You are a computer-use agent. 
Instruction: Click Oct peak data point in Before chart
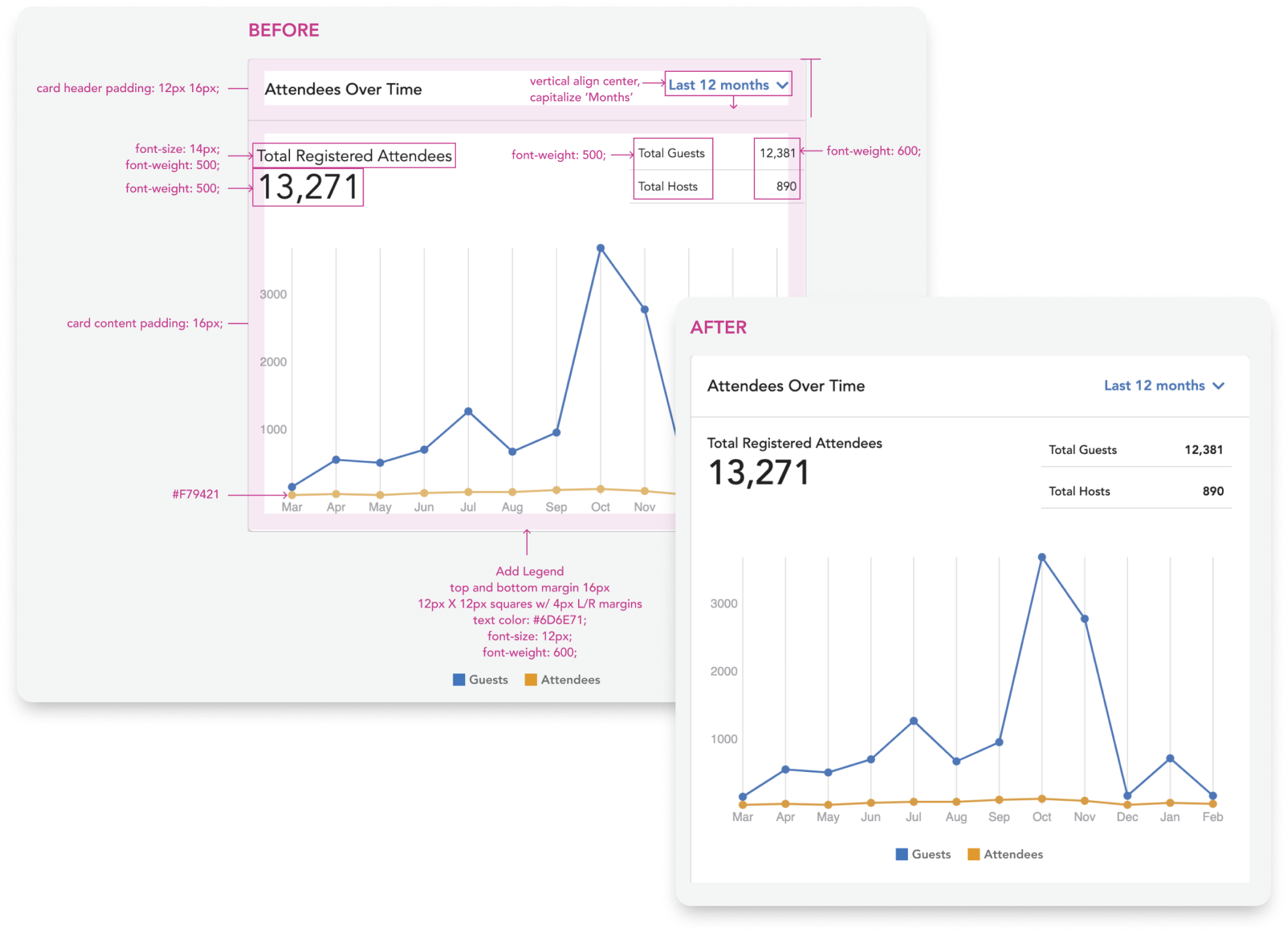[x=600, y=248]
